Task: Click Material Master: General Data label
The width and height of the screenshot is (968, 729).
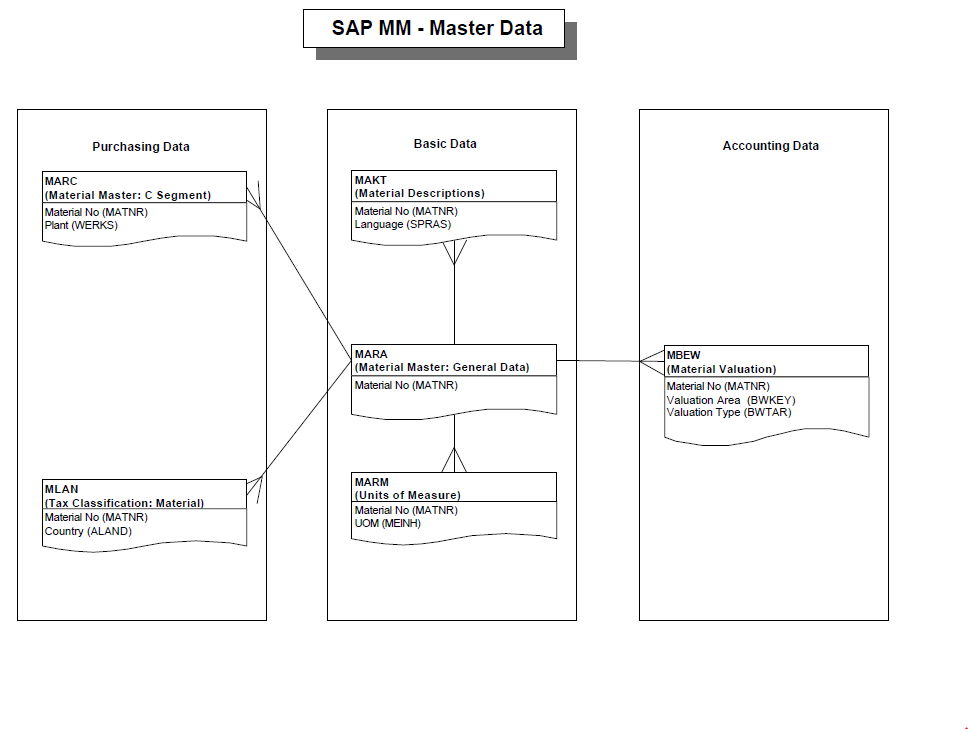Action: [x=442, y=367]
